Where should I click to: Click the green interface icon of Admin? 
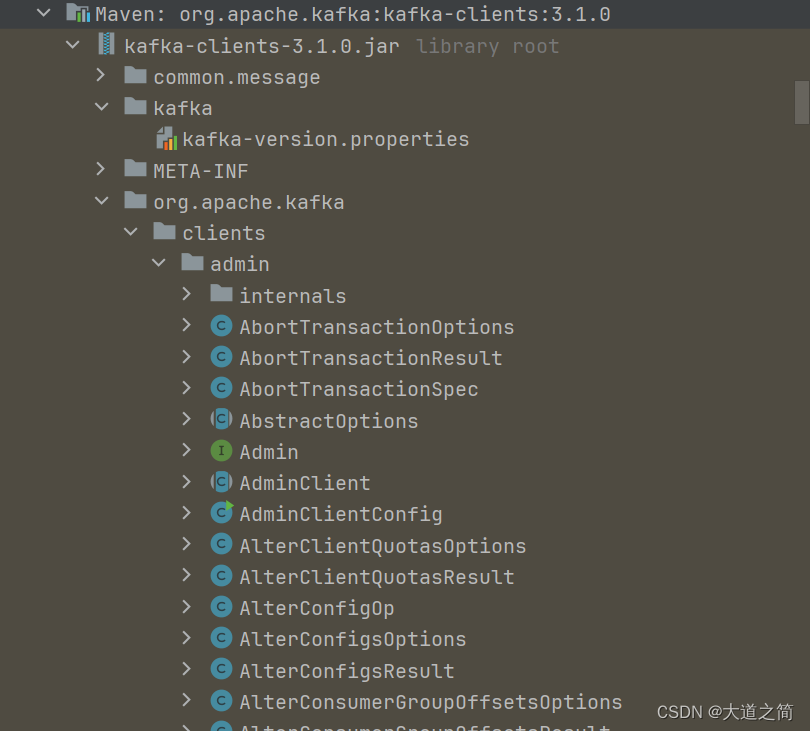[x=221, y=450]
